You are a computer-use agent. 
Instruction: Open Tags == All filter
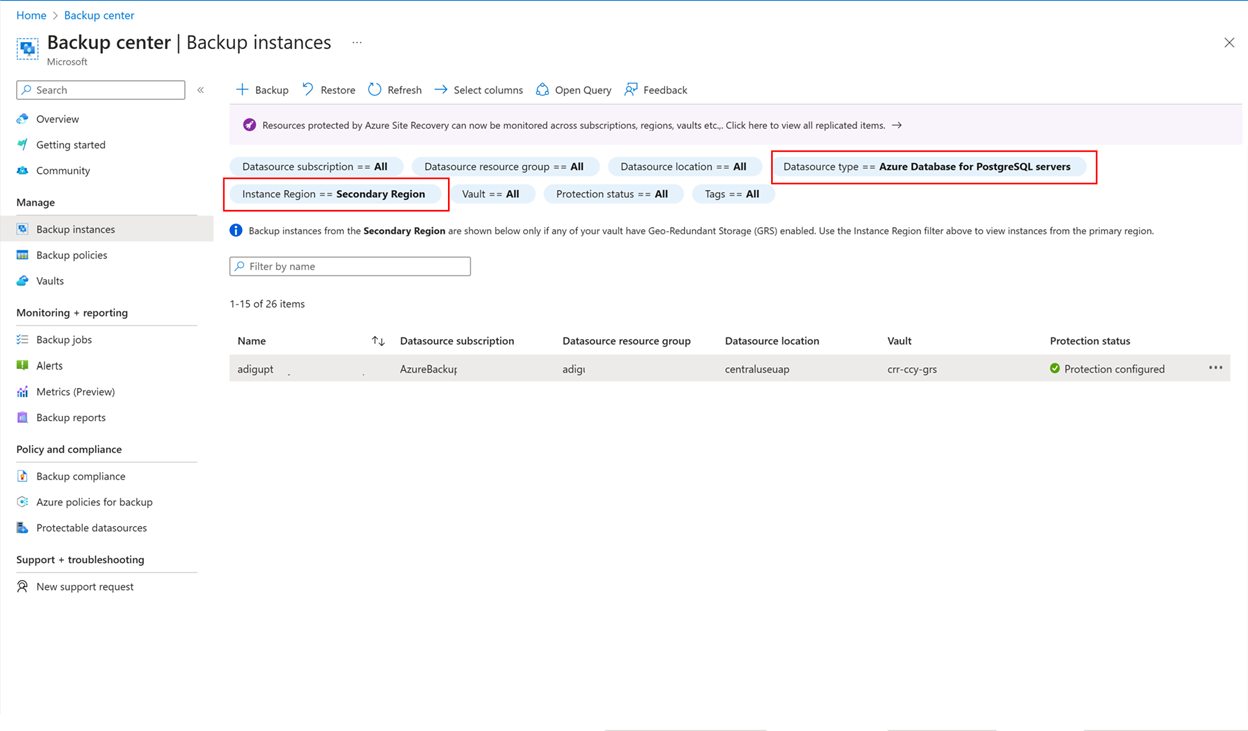(732, 194)
